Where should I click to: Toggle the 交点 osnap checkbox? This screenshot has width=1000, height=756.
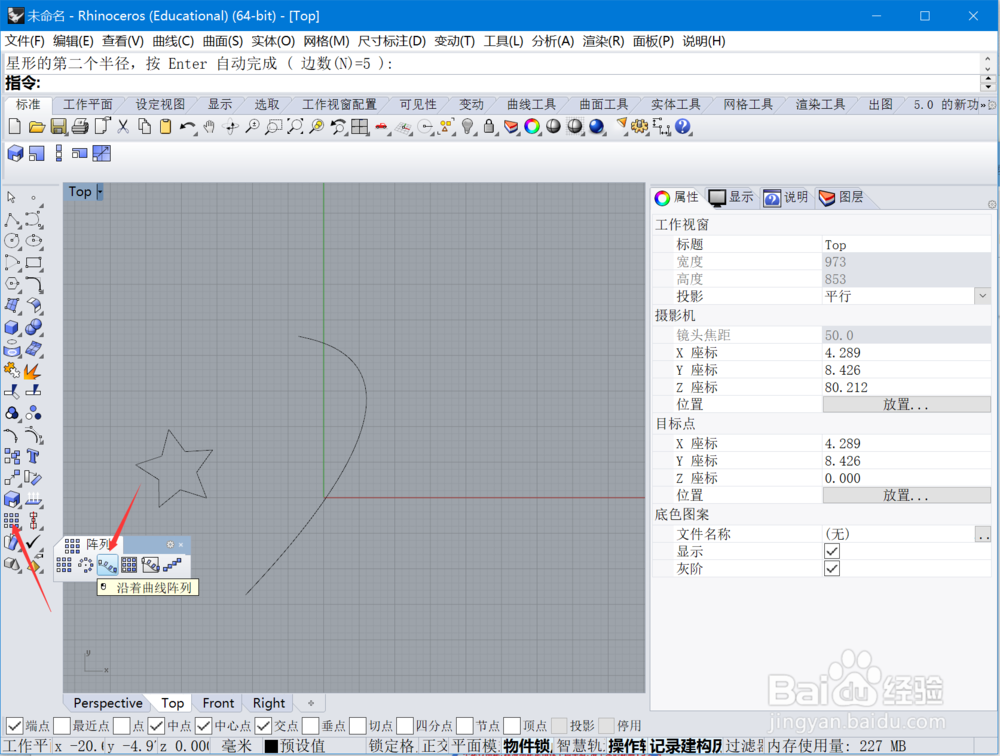(263, 725)
